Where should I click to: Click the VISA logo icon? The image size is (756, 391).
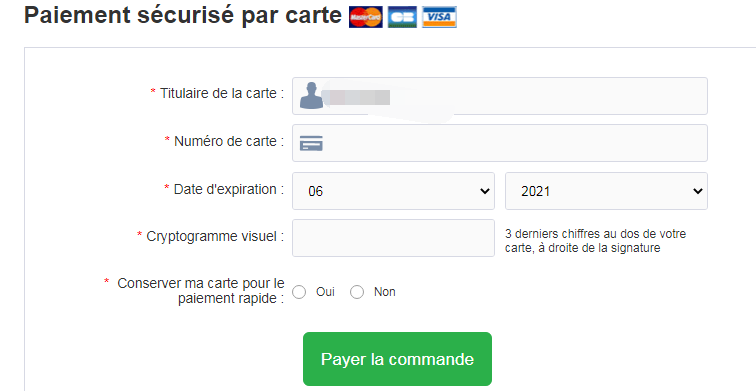coord(439,17)
